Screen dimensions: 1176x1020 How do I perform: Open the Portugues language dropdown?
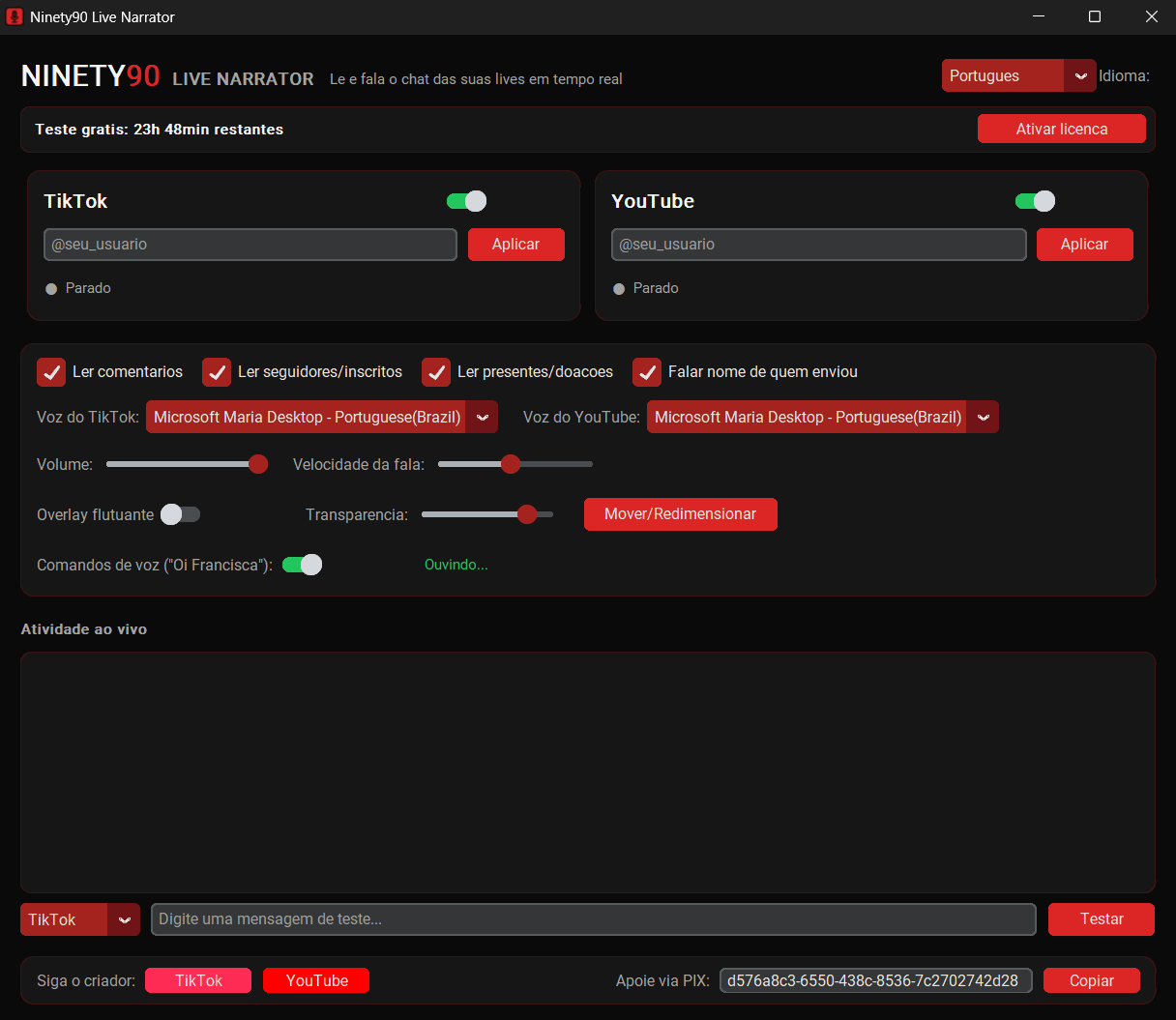(1018, 76)
